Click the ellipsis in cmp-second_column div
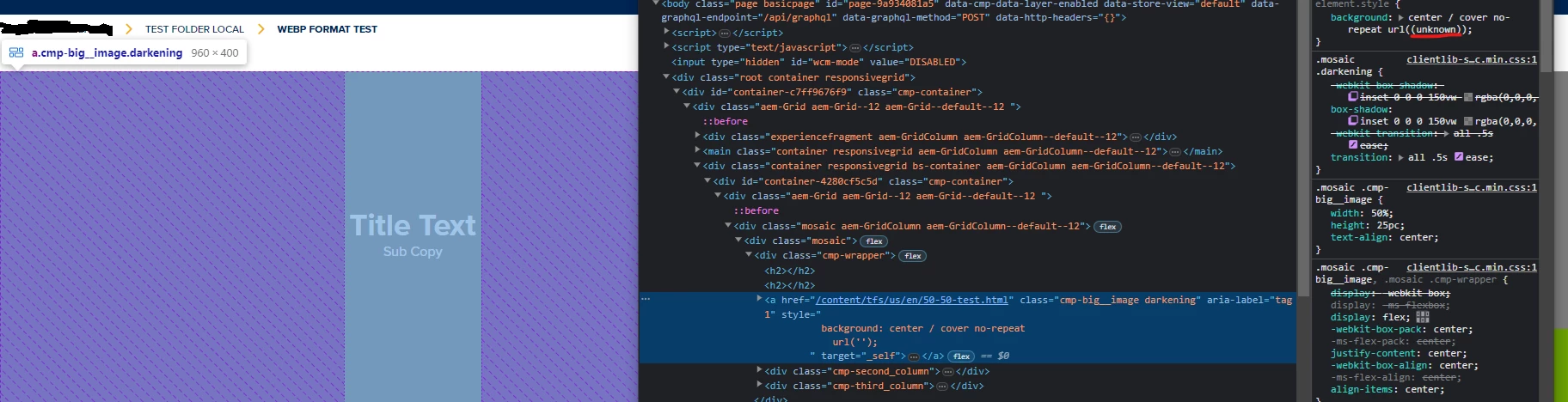Image resolution: width=1568 pixels, height=402 pixels. (948, 371)
